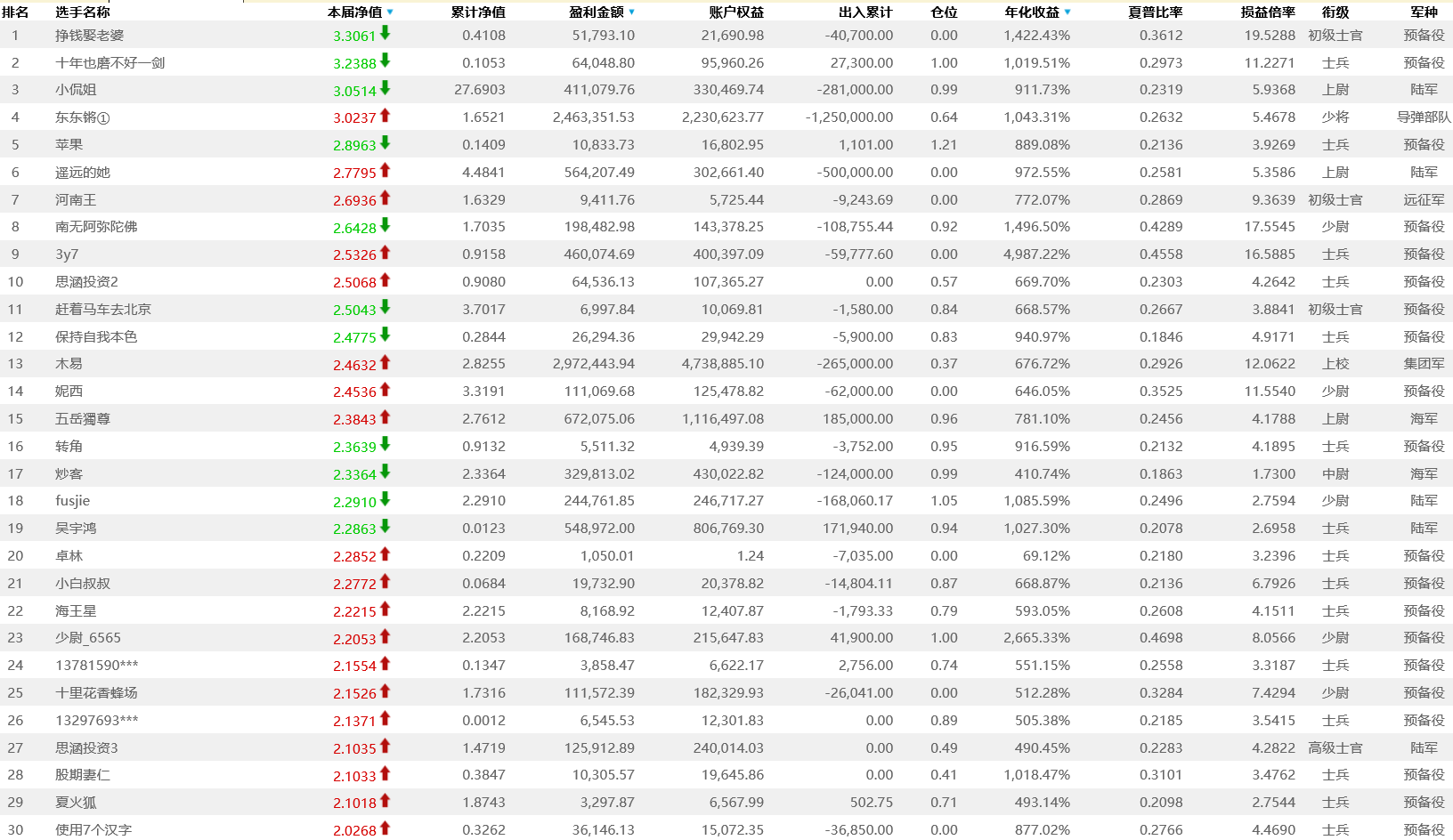Click red up arrow for 妮西

[386, 390]
